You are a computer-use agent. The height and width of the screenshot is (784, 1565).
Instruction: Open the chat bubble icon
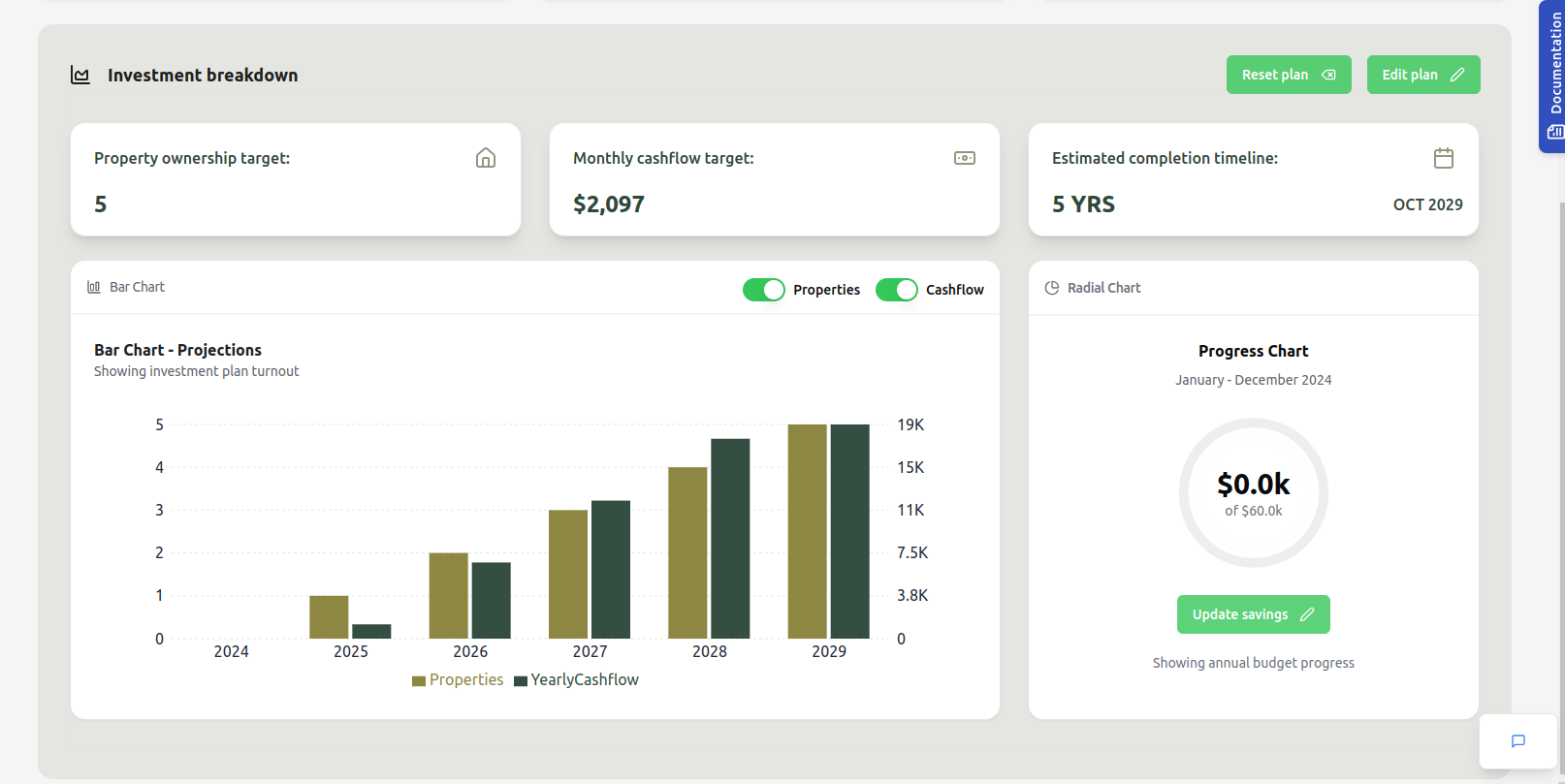[x=1517, y=741]
